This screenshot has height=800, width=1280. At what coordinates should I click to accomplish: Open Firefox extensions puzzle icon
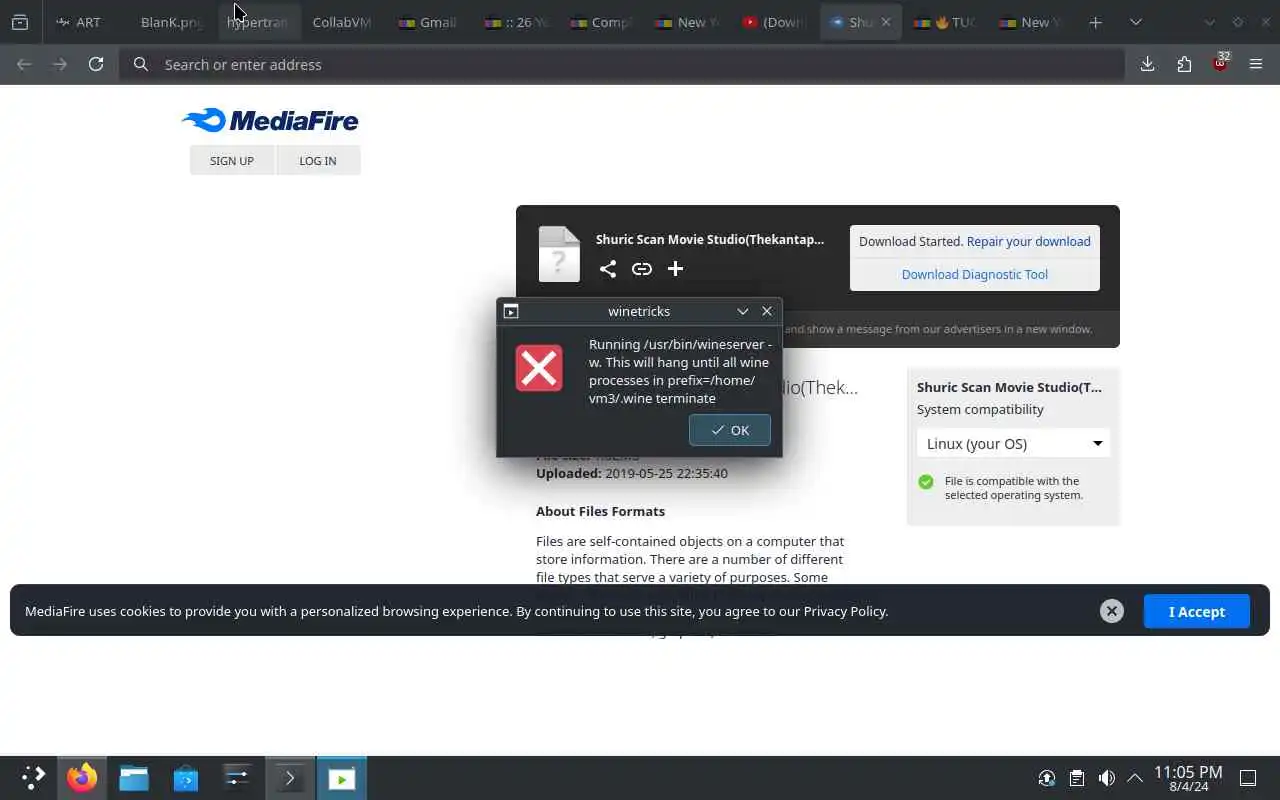click(1184, 64)
